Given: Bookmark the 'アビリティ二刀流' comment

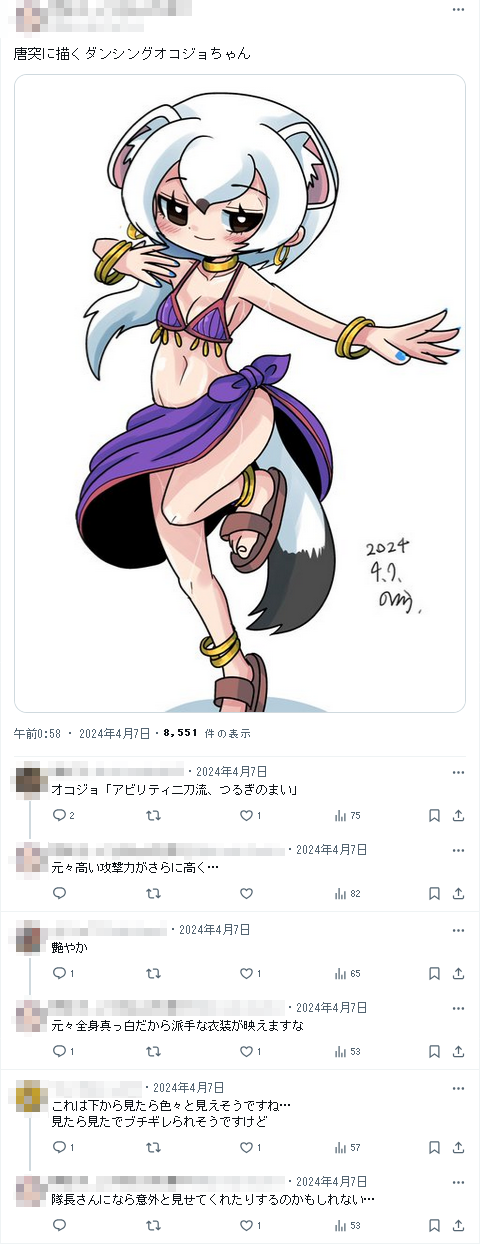Looking at the screenshot, I should tap(434, 815).
